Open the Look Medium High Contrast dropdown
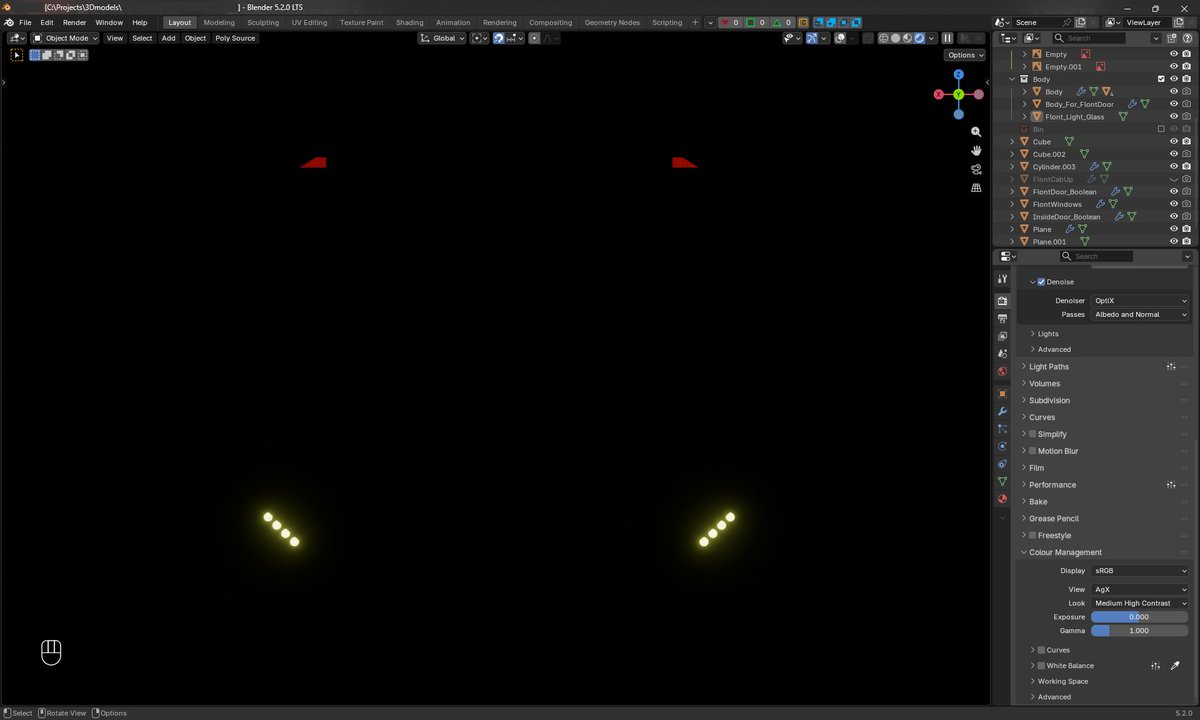The image size is (1200, 720). tap(1140, 603)
